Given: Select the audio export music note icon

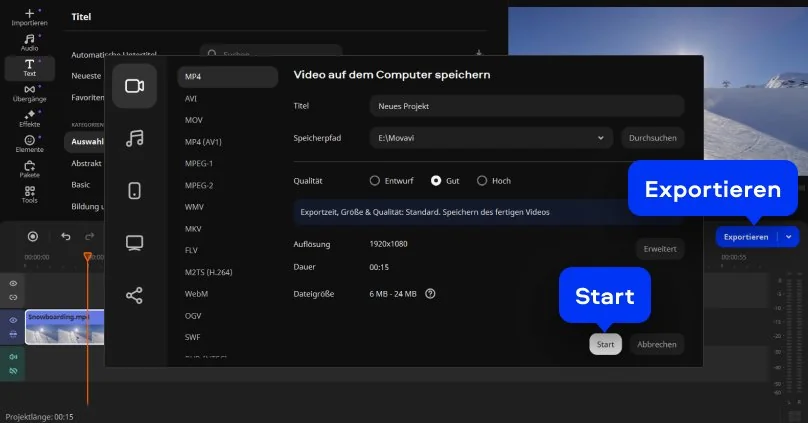Looking at the screenshot, I should point(134,138).
